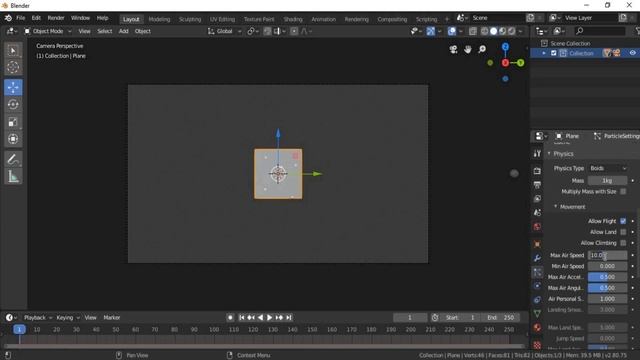Open the View Layer properties tab

[537, 199]
